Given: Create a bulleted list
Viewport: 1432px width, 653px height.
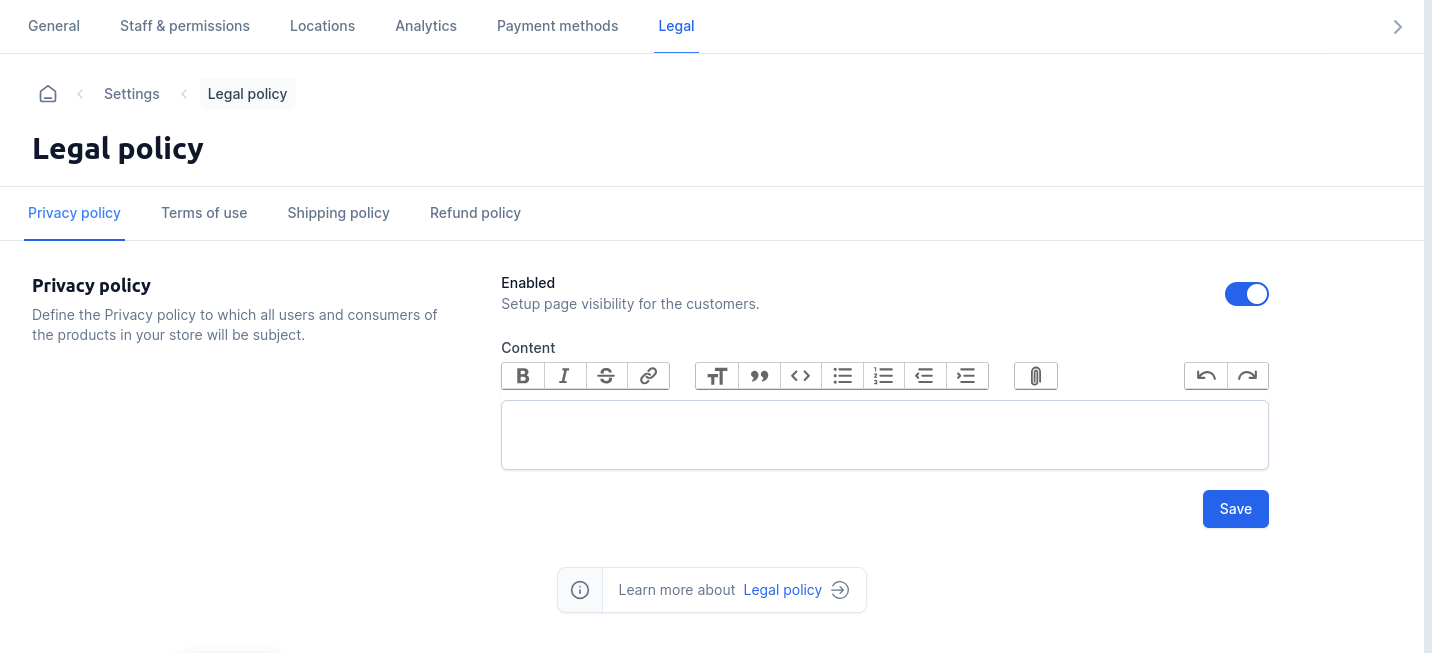Looking at the screenshot, I should tap(842, 376).
